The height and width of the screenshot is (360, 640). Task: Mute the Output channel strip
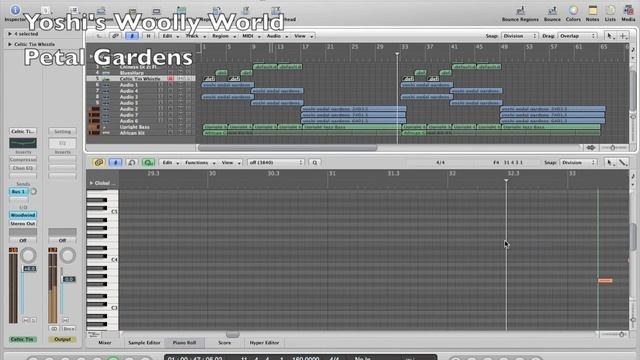65,320
